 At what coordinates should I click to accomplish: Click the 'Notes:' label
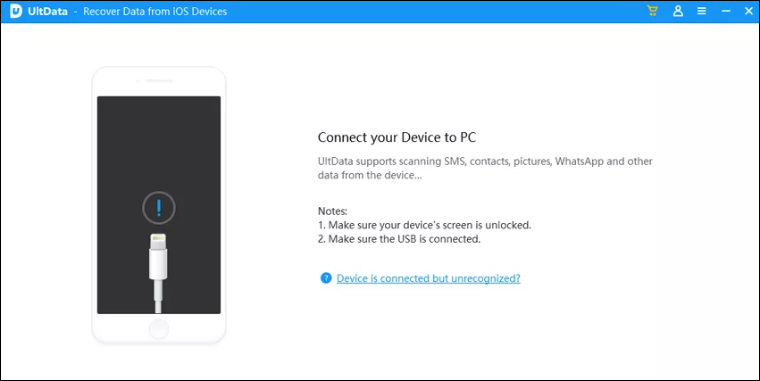pos(332,211)
